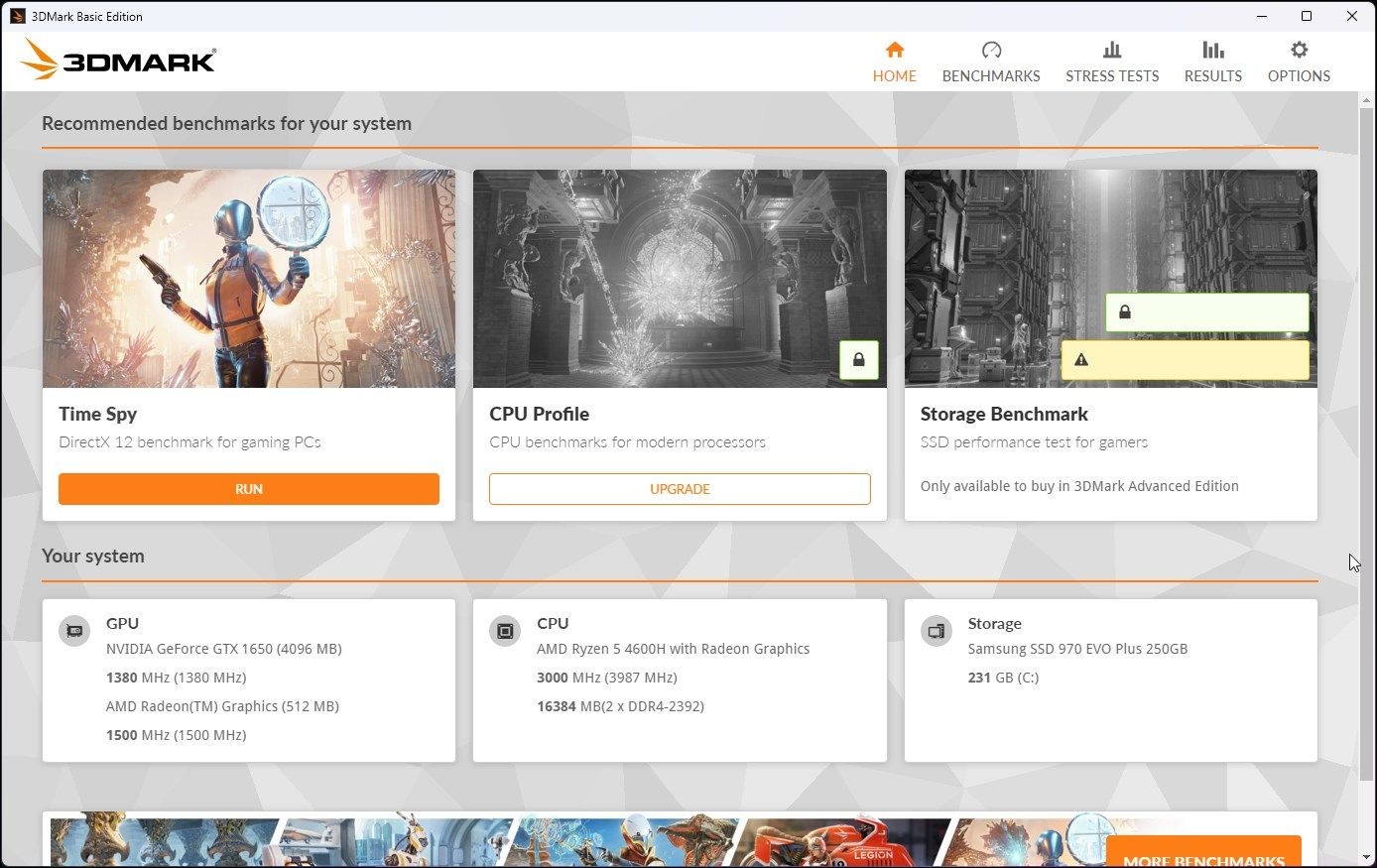Click 'CPU benchmarks for modern processors' description
Viewport: 1377px width, 868px height.
click(627, 442)
